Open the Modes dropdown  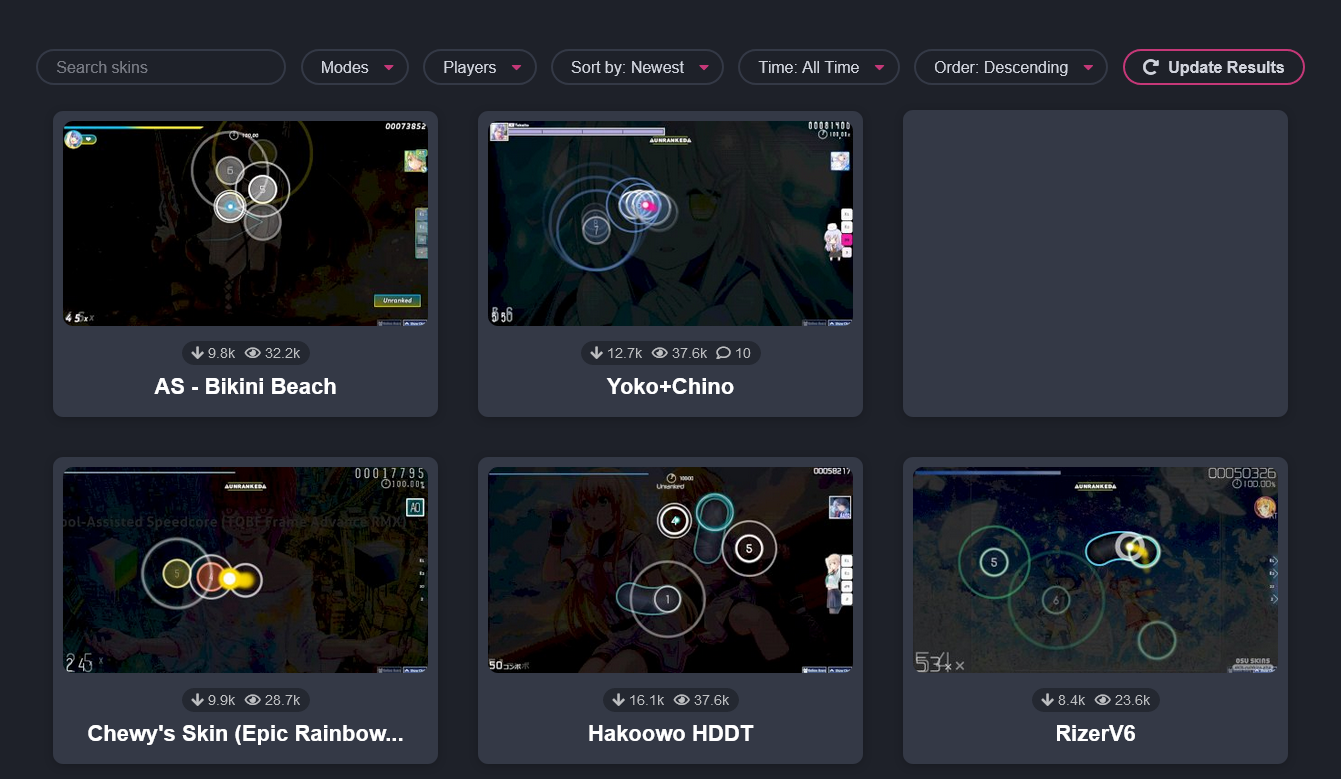click(x=355, y=67)
